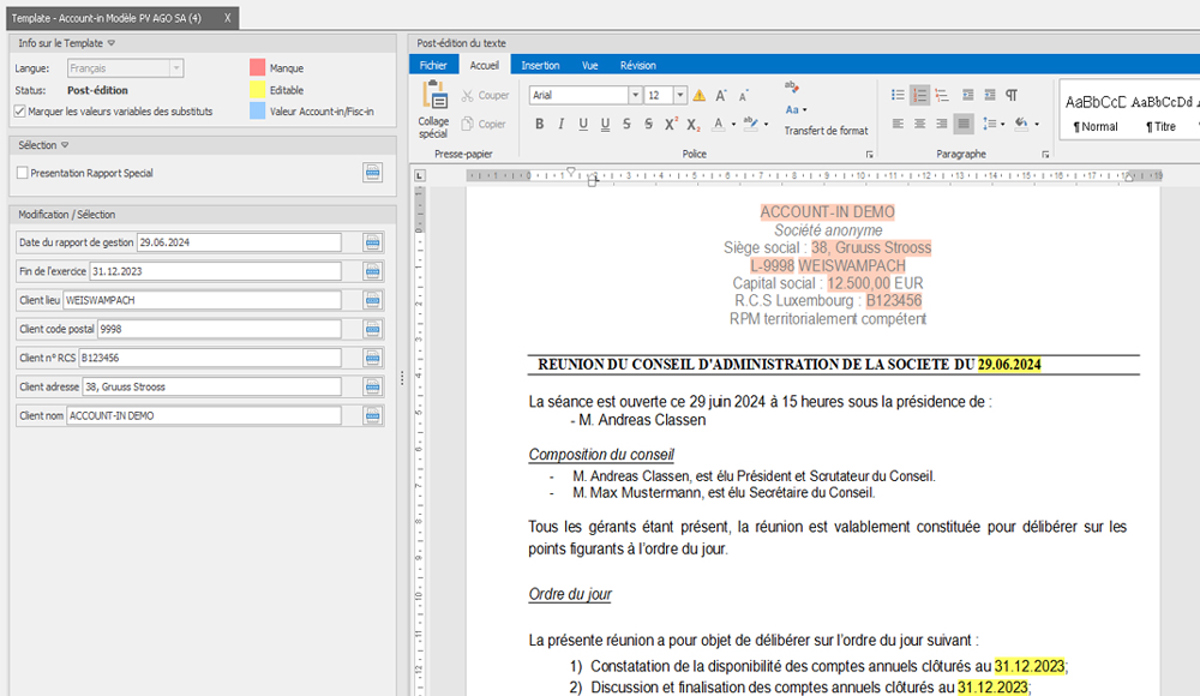This screenshot has width=1200, height=696.
Task: Click the icon next to Date du rapport de gestion
Action: tap(372, 242)
